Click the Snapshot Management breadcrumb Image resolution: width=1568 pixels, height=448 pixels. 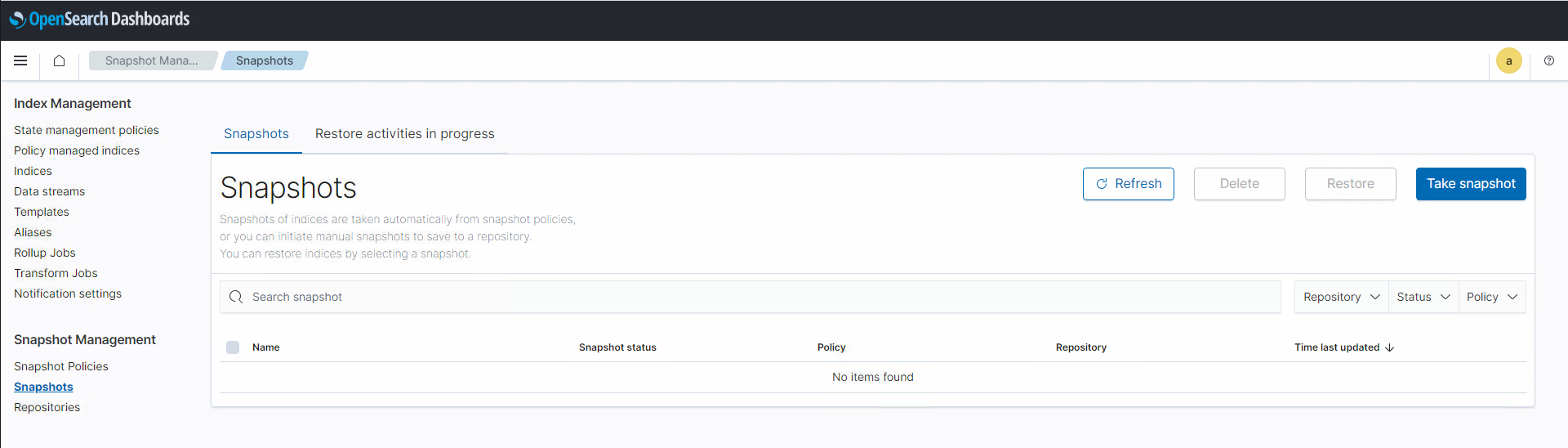(152, 60)
